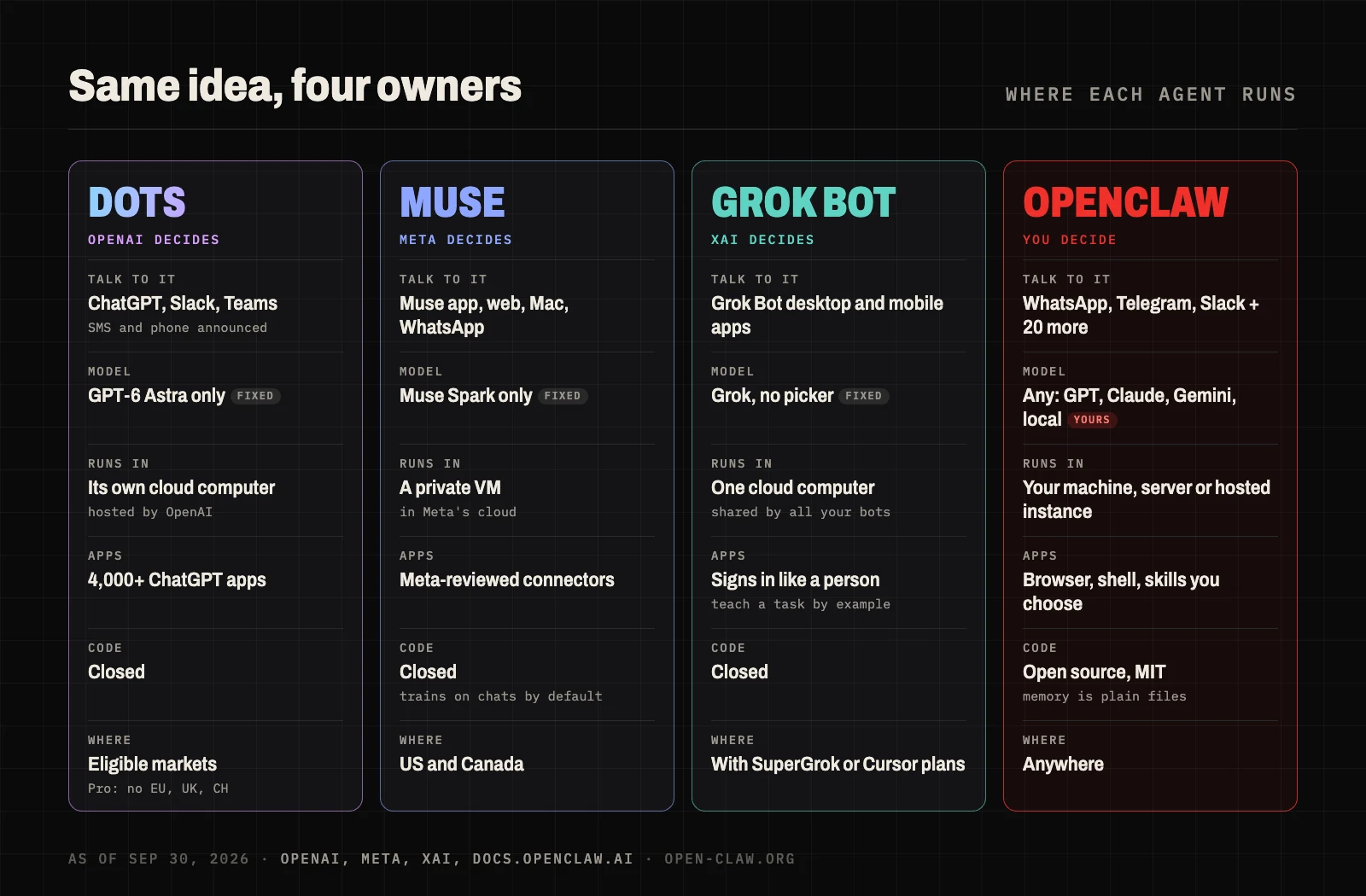The width and height of the screenshot is (1366, 896).
Task: Click the 'META DECIDES' subtitle
Action: (456, 240)
